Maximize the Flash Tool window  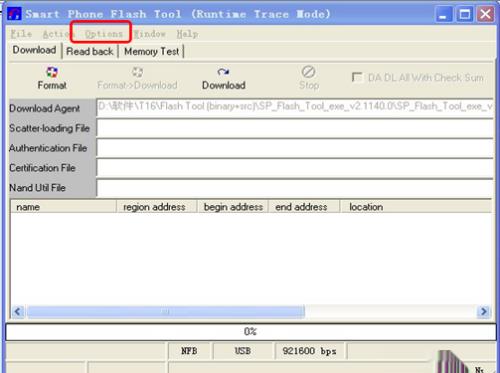tap(464, 15)
